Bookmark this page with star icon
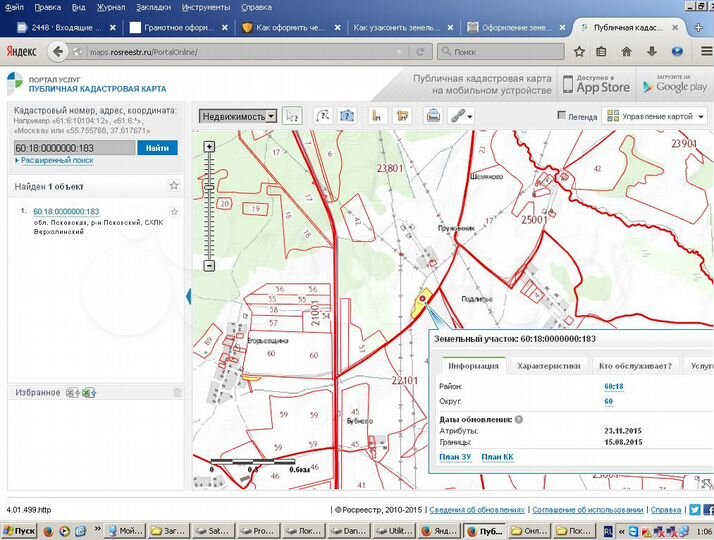 coord(578,51)
